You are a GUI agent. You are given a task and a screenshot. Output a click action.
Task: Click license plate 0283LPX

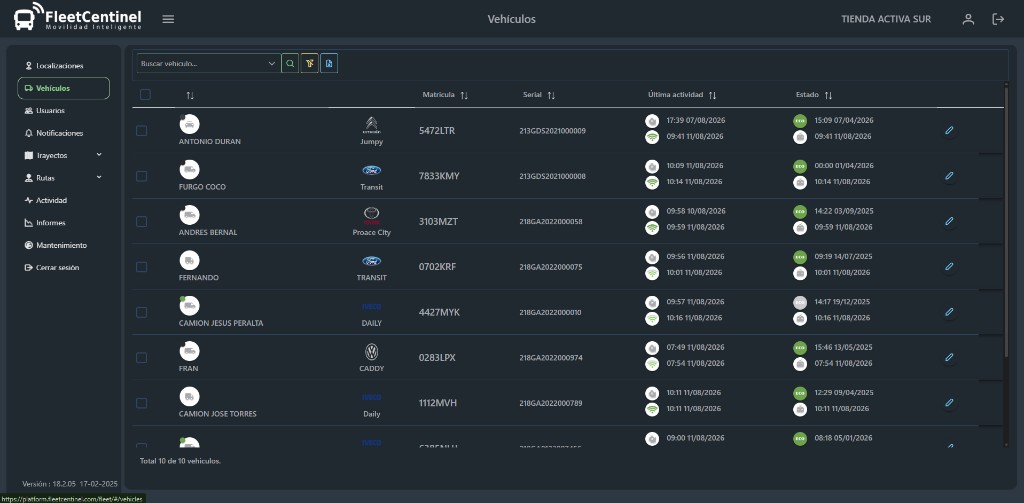point(437,357)
